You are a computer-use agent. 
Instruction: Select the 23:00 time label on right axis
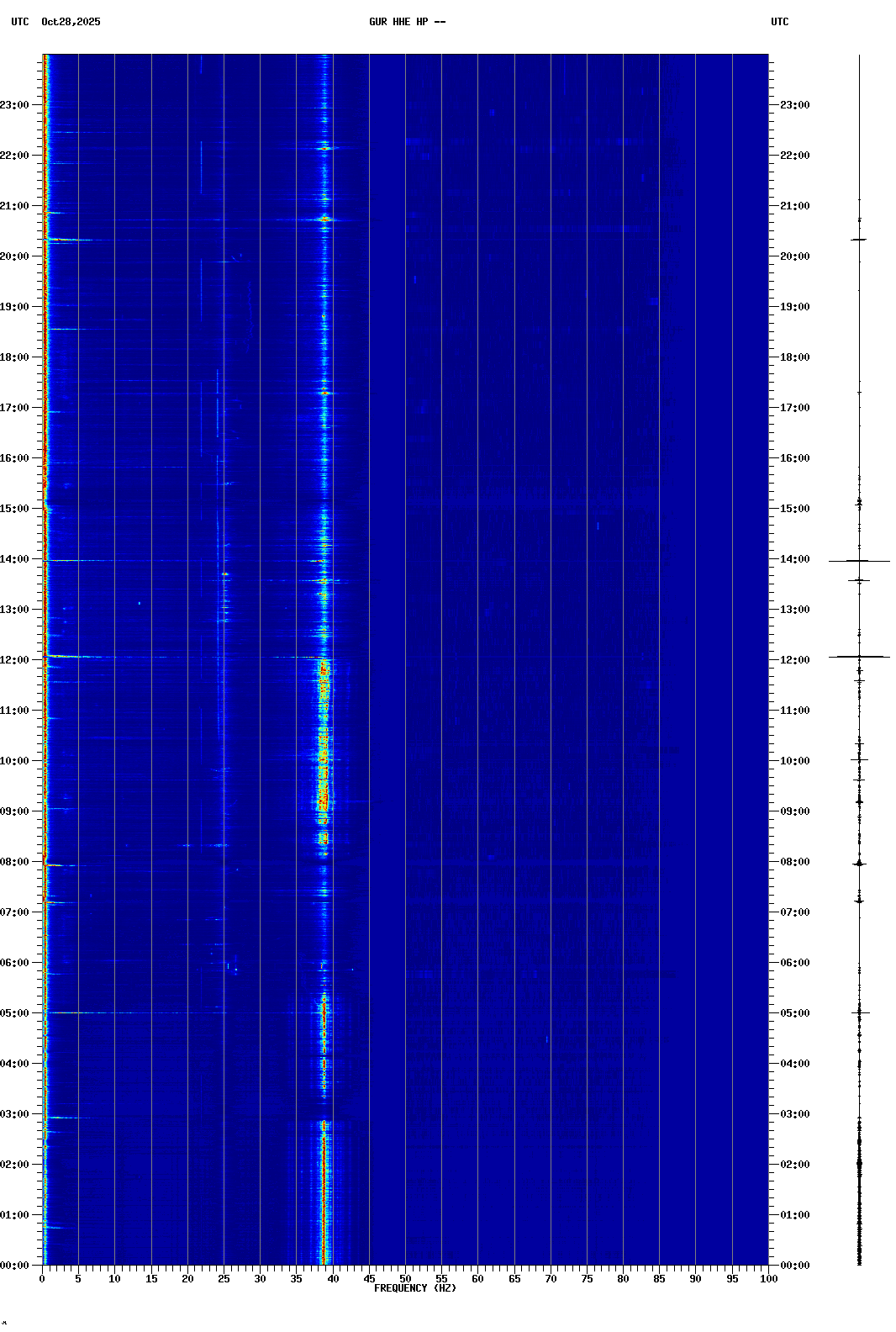tap(794, 105)
